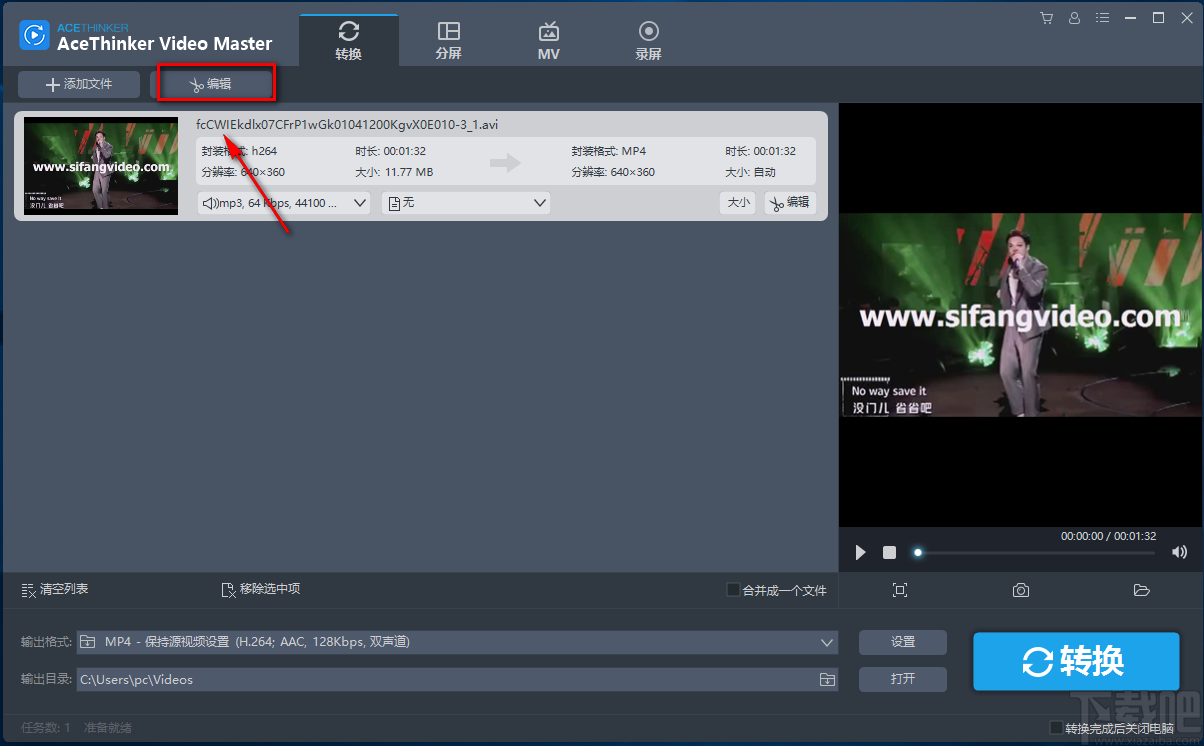Screen dimensions: 1204x746
Task: Switch to the 录屏 screen record tab
Action: 648,39
